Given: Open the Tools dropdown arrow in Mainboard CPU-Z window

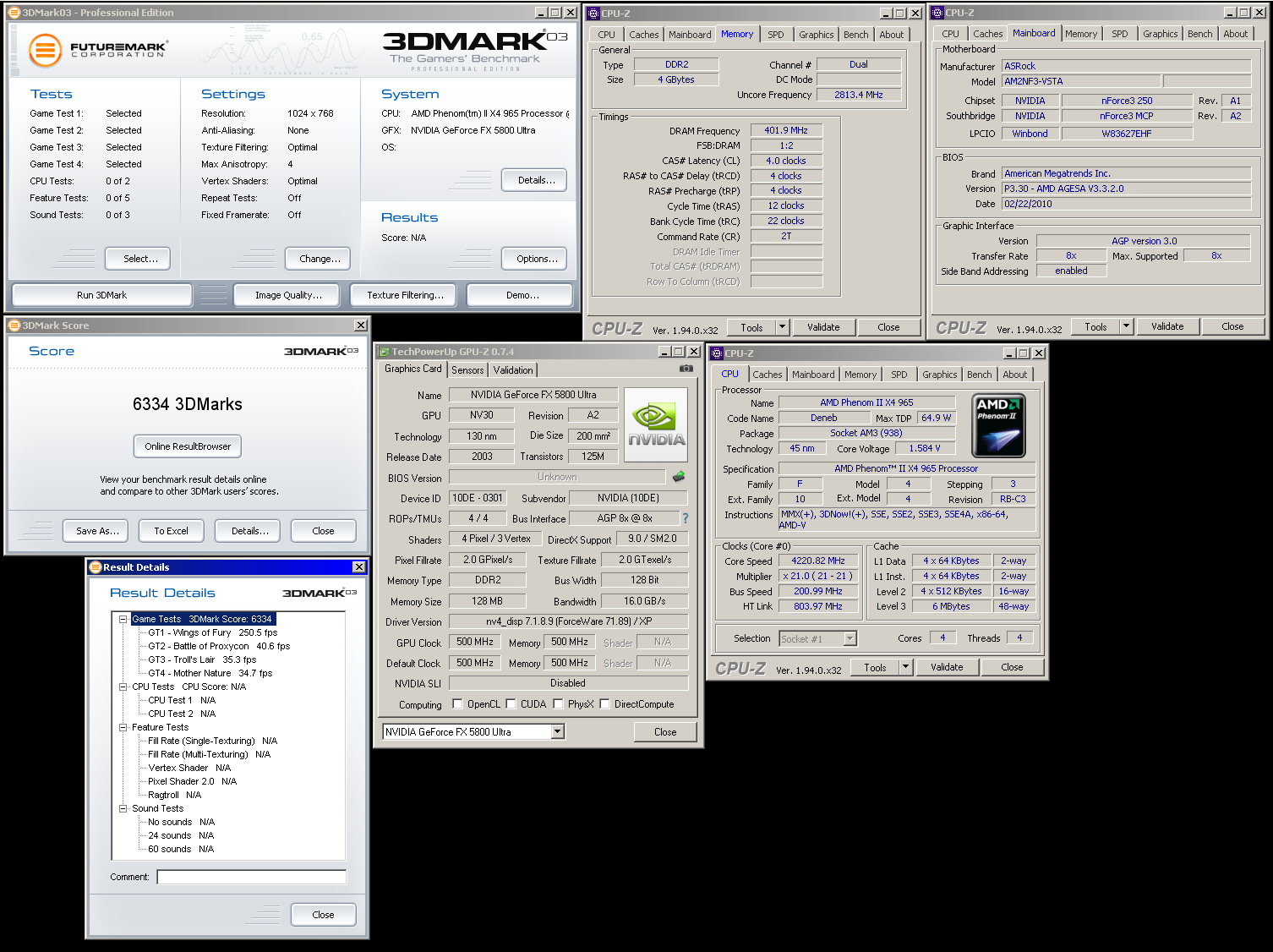Looking at the screenshot, I should [x=1126, y=326].
